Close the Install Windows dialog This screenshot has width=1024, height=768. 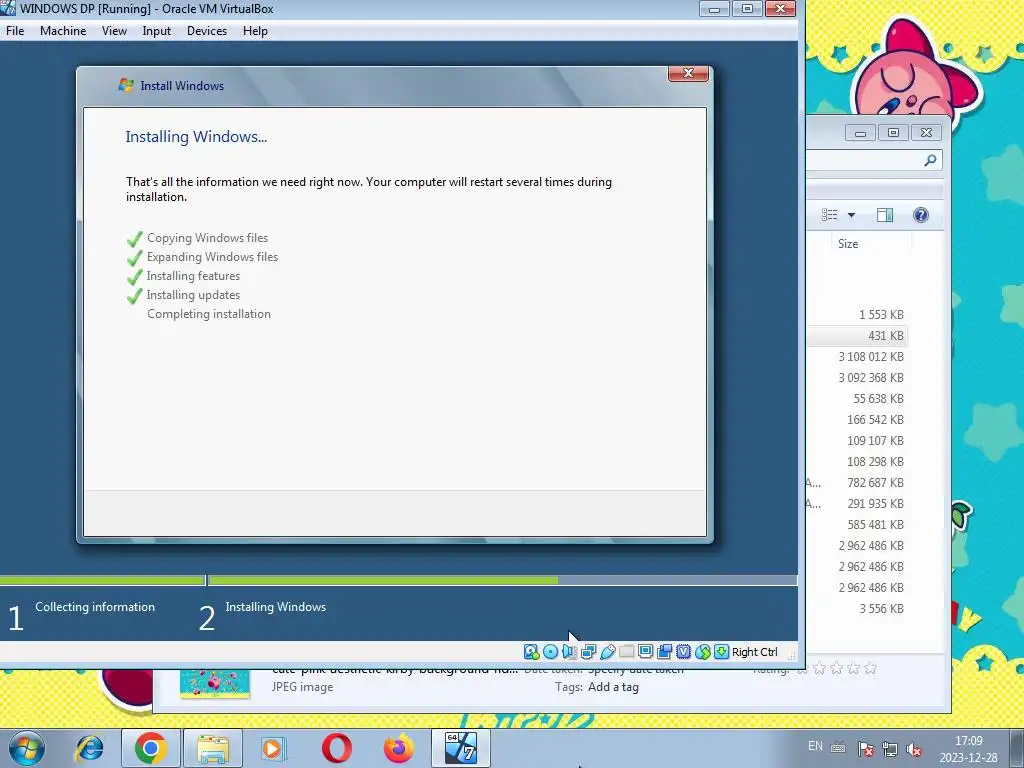point(688,73)
